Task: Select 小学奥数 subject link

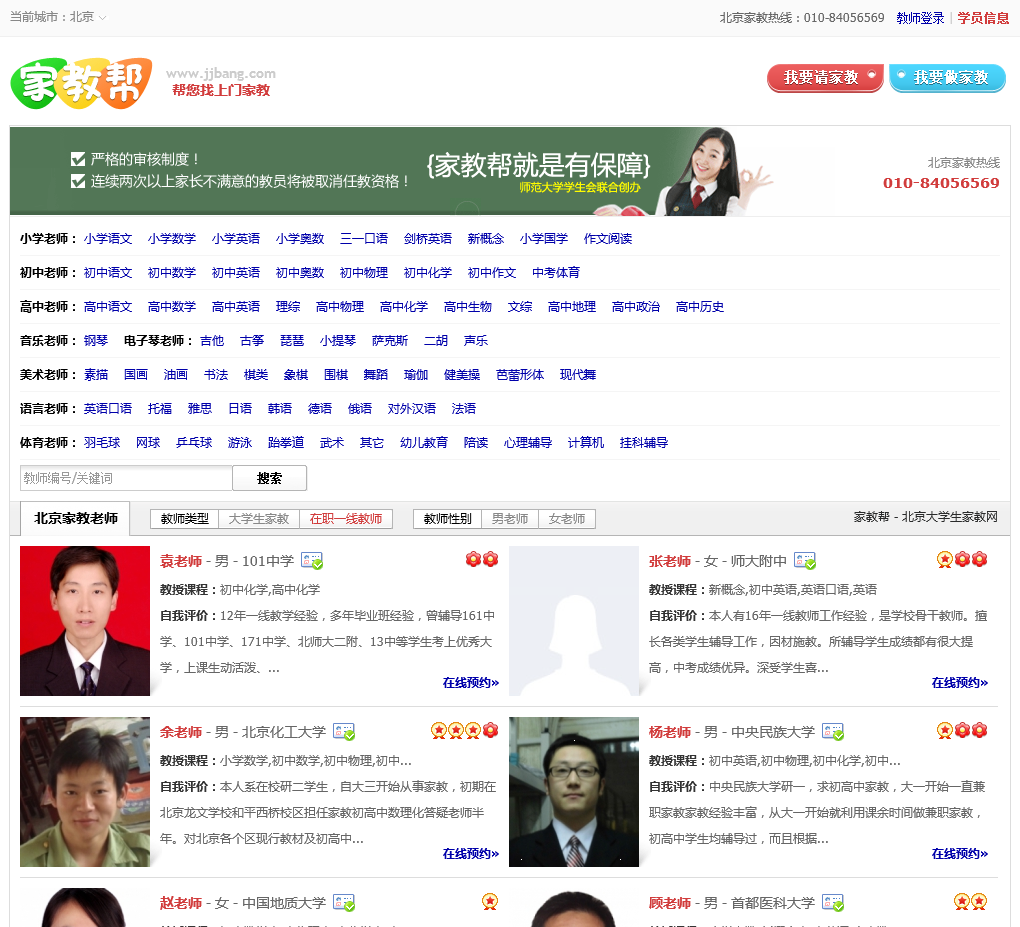Action: [300, 239]
